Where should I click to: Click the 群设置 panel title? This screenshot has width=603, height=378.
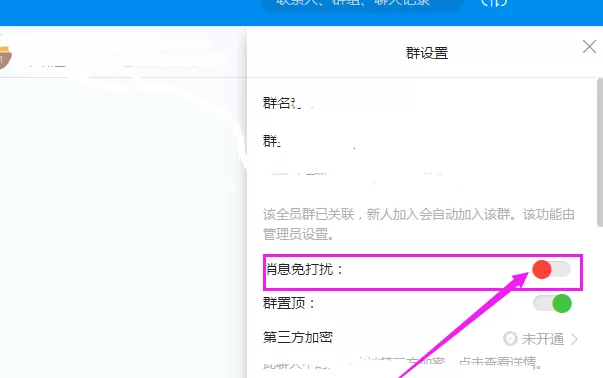427,53
